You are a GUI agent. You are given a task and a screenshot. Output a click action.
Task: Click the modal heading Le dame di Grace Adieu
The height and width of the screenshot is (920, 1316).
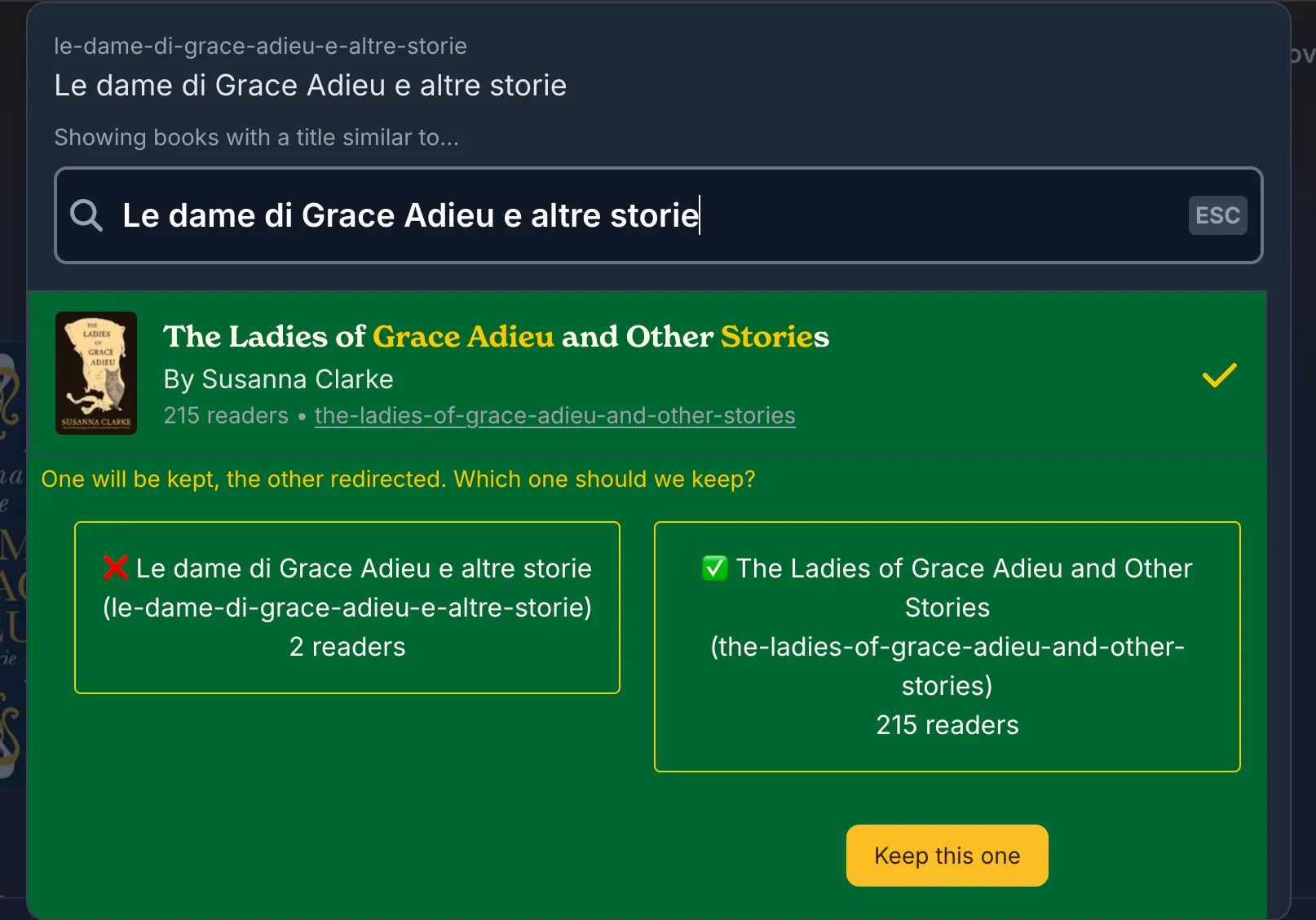[310, 86]
